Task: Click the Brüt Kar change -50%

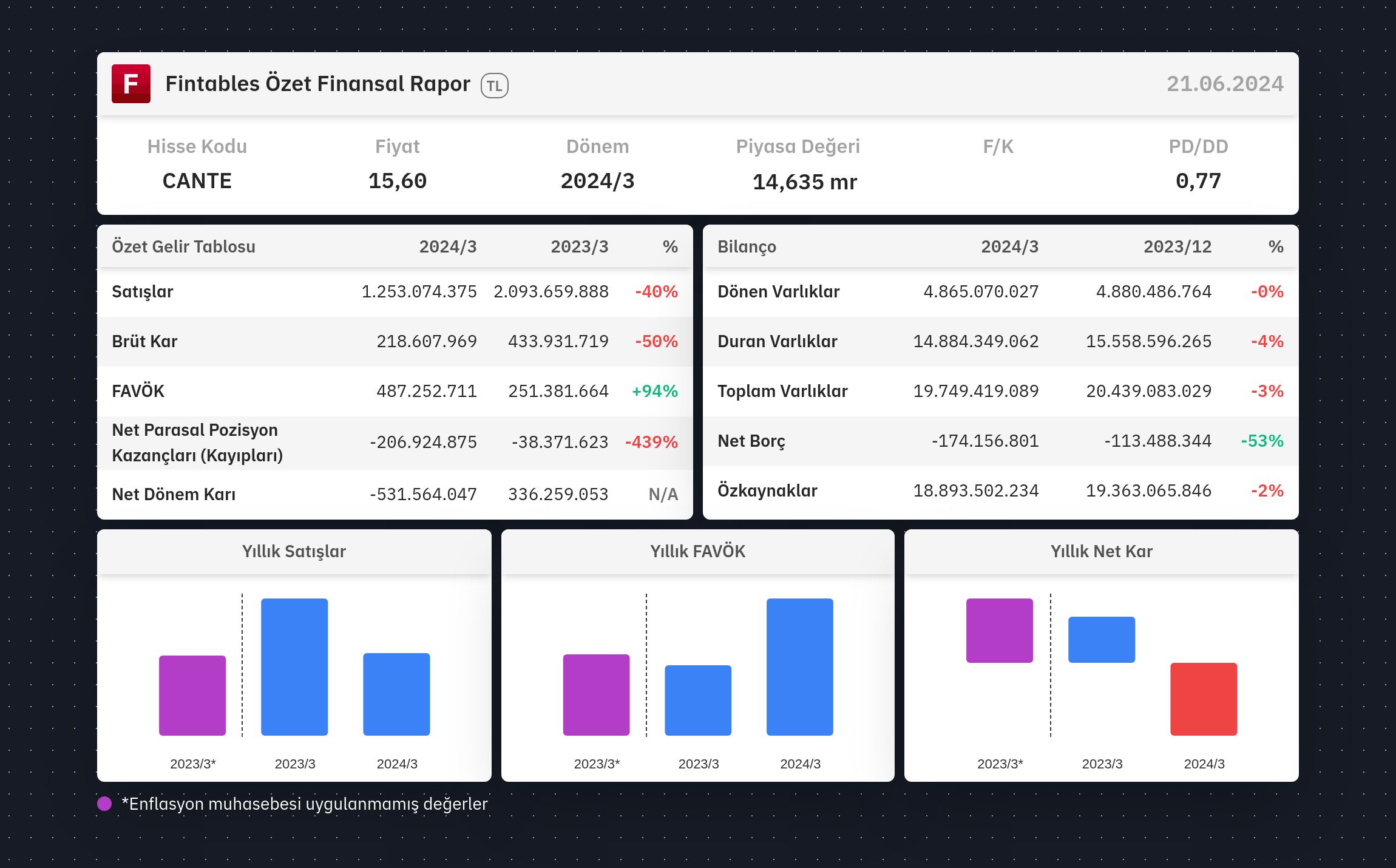Action: click(656, 341)
